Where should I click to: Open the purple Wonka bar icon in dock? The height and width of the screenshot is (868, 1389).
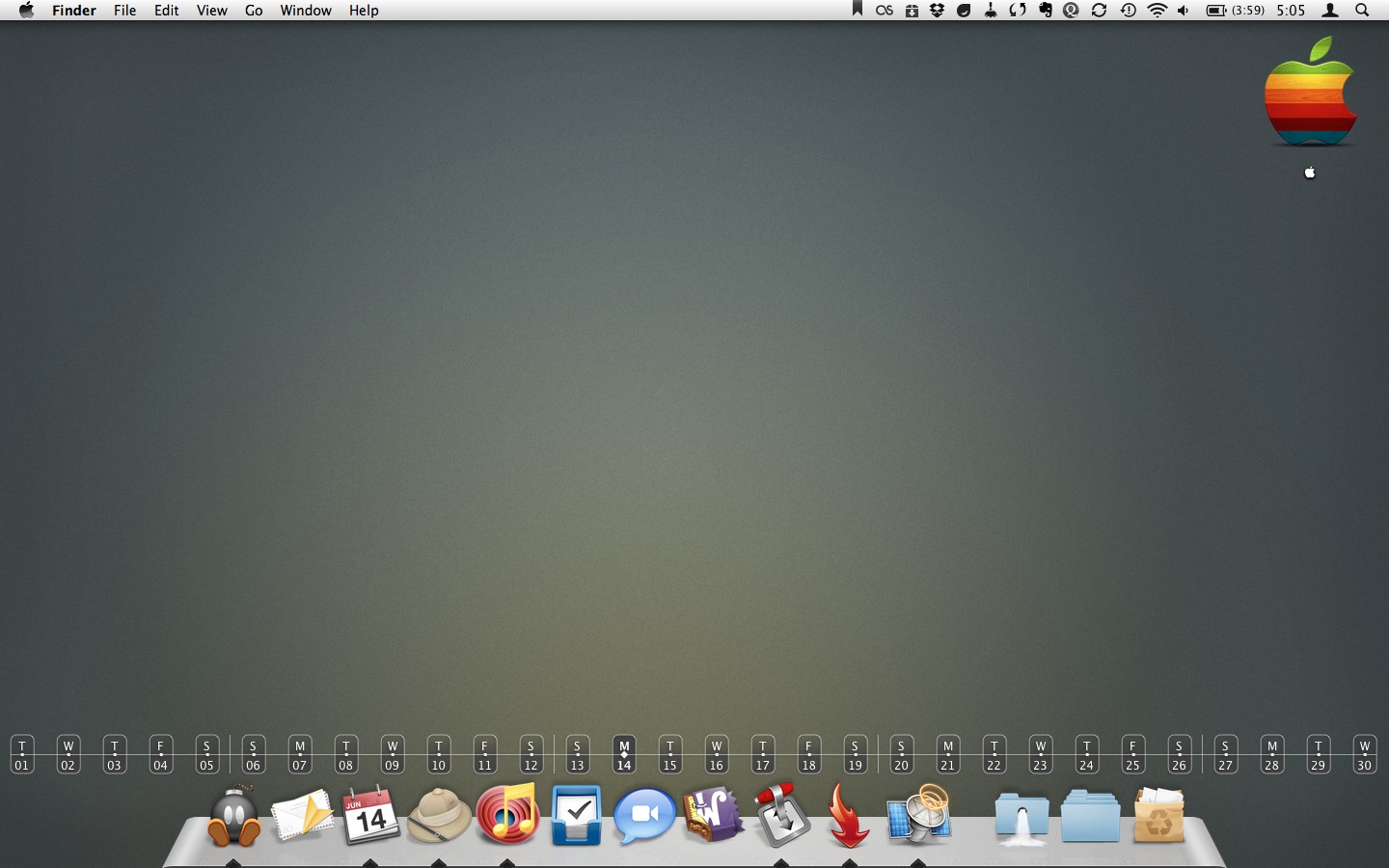click(x=713, y=814)
